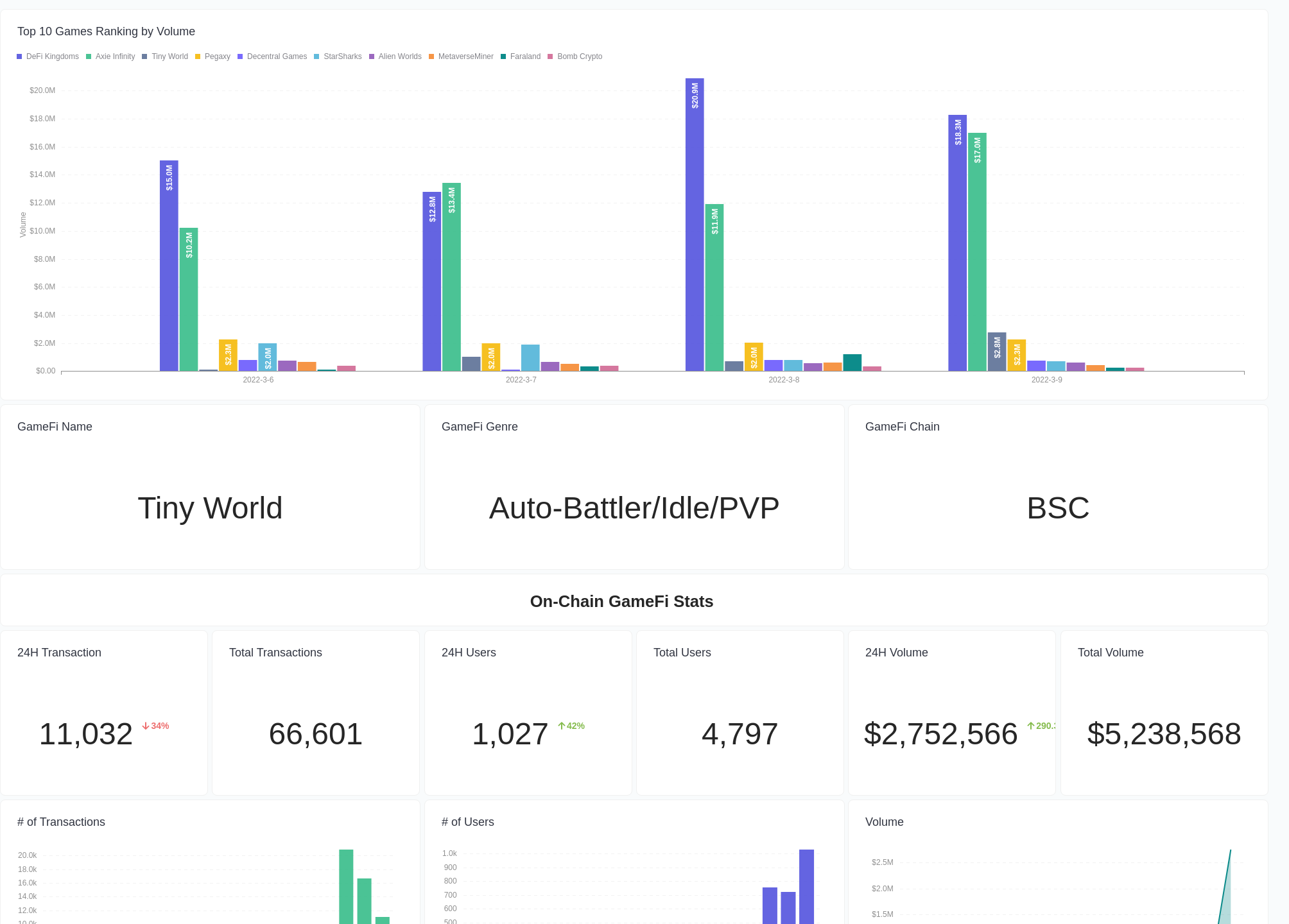1289x924 pixels.
Task: Click the On-Chain GameFi Stats heading
Action: click(621, 601)
